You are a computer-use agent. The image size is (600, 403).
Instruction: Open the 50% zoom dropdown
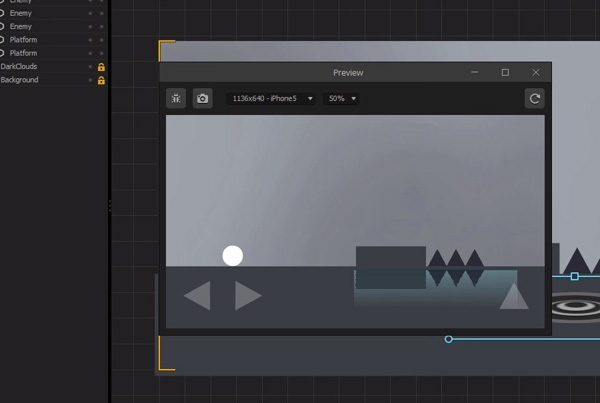pyautogui.click(x=341, y=98)
